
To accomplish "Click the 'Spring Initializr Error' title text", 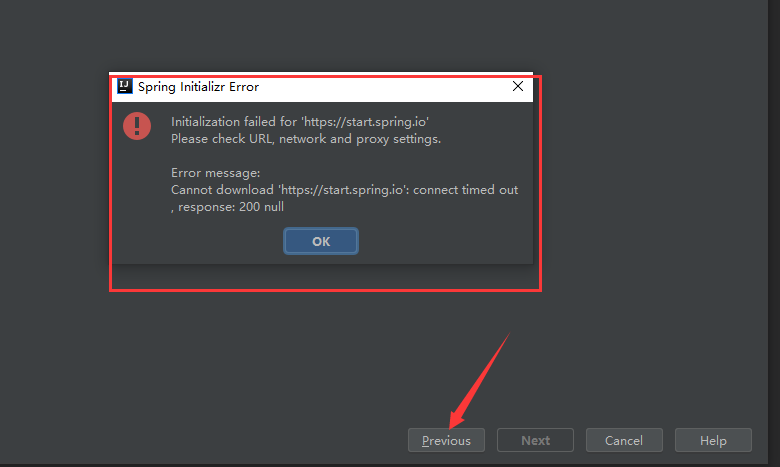I will [198, 87].
